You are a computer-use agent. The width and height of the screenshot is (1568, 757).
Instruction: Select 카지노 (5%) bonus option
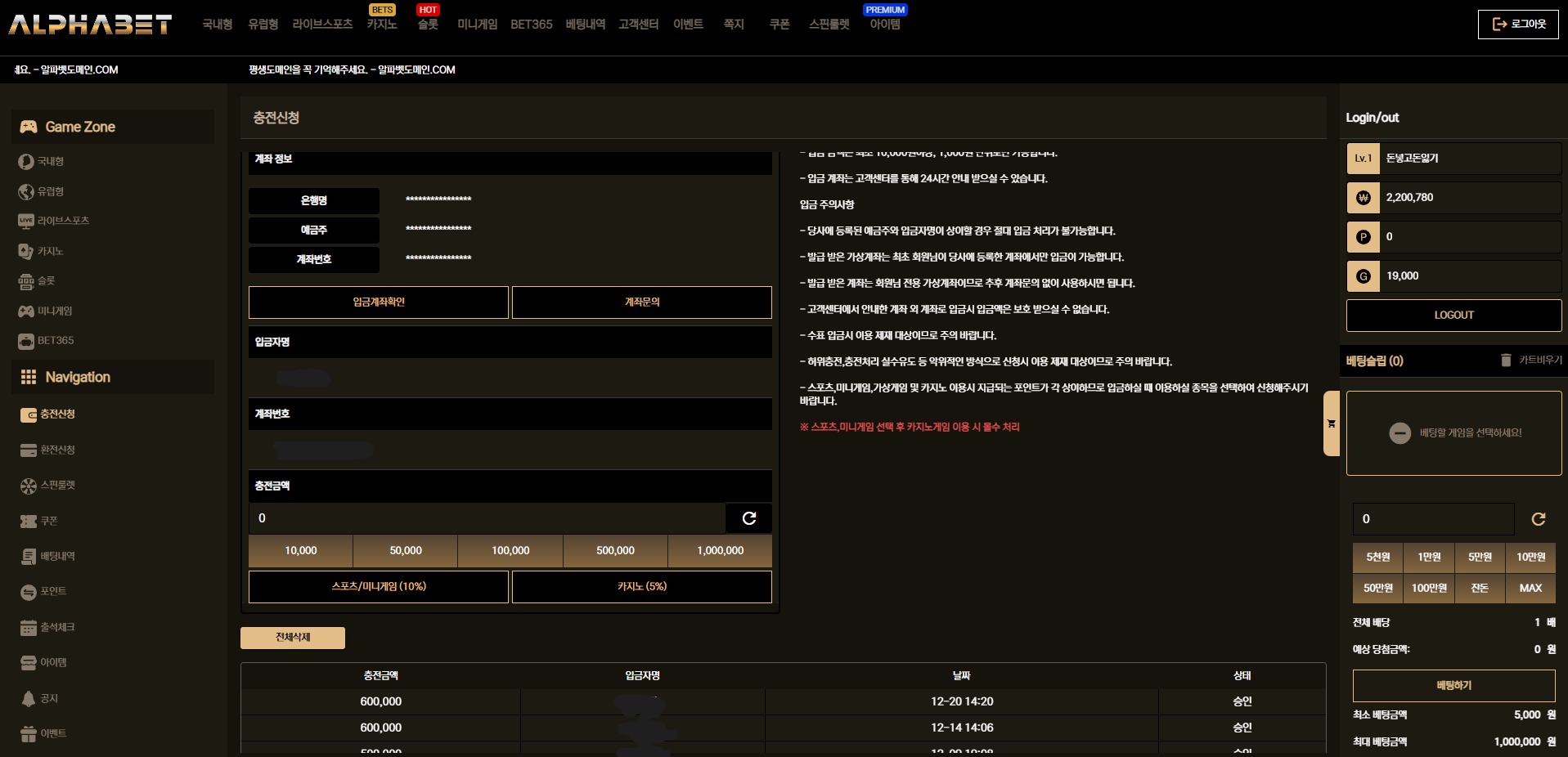click(x=641, y=587)
